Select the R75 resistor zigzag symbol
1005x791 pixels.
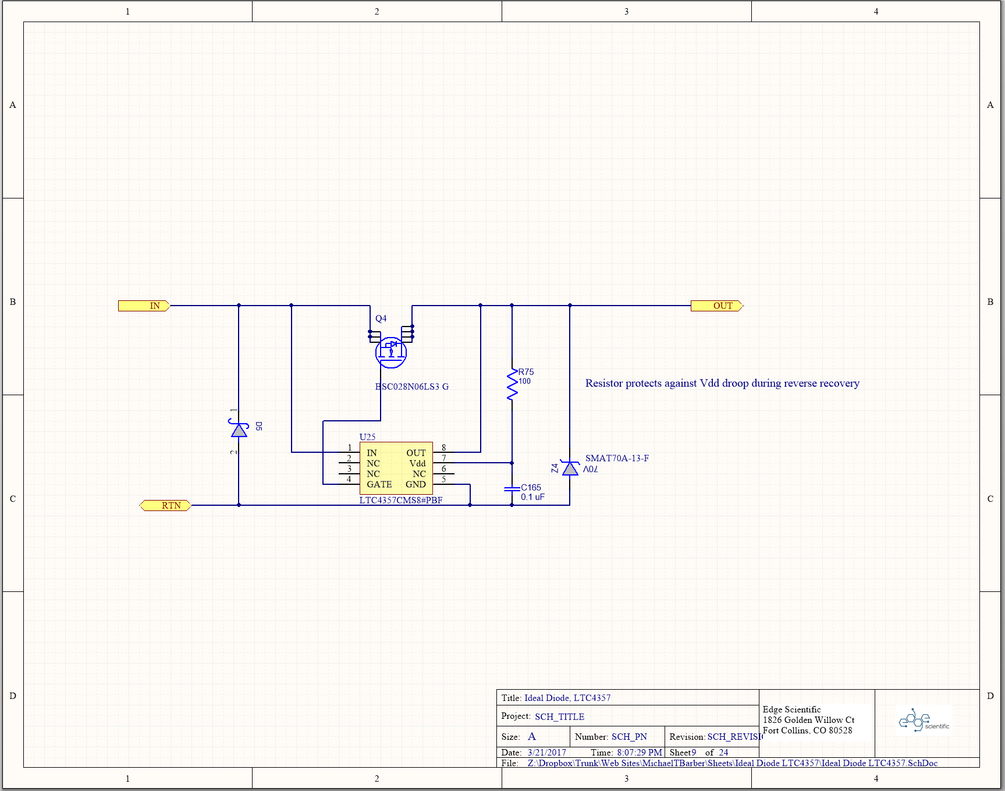point(511,384)
